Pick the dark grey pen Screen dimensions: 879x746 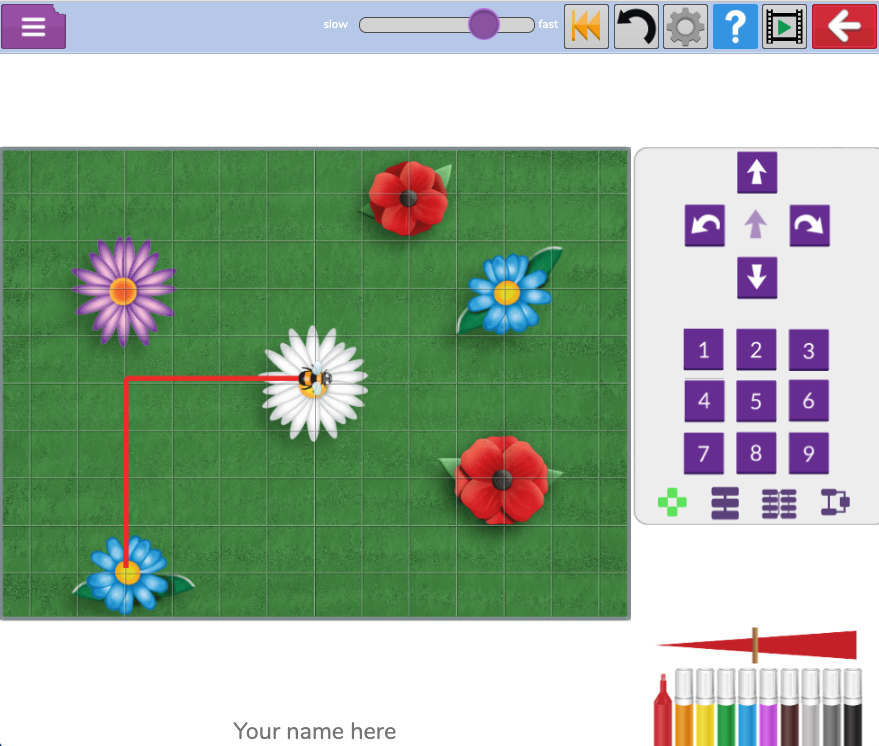point(831,707)
